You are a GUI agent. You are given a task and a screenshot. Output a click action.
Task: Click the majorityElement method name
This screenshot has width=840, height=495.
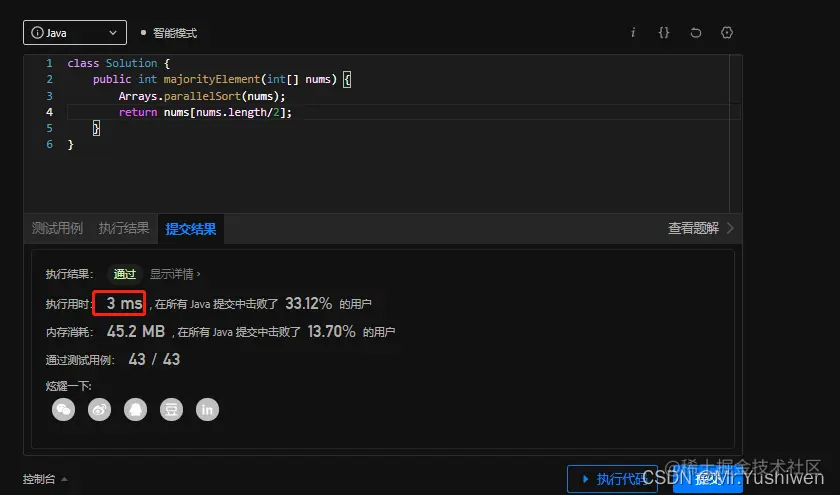coord(212,79)
